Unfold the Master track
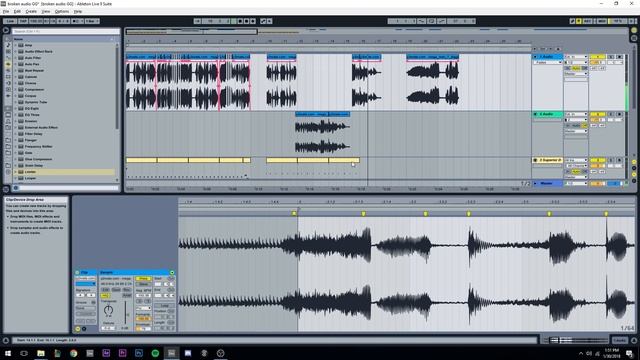Image resolution: width=640 pixels, height=360 pixels. click(x=535, y=183)
